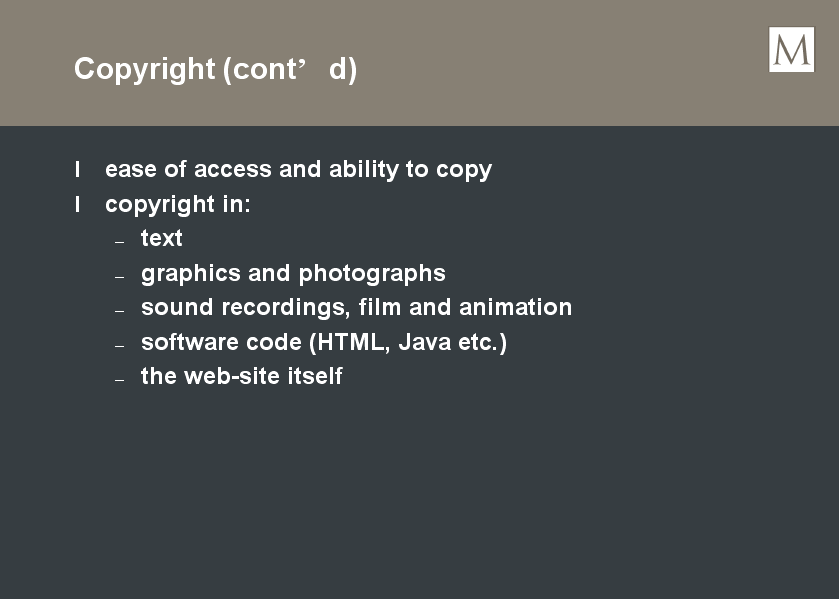
Task: Click the dash before sound recordings line
Action: [x=119, y=311]
